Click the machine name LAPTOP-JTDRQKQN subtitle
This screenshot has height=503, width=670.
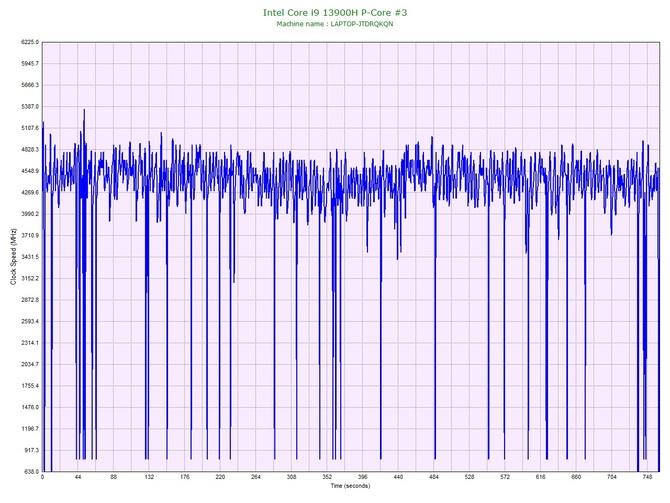(x=335, y=24)
